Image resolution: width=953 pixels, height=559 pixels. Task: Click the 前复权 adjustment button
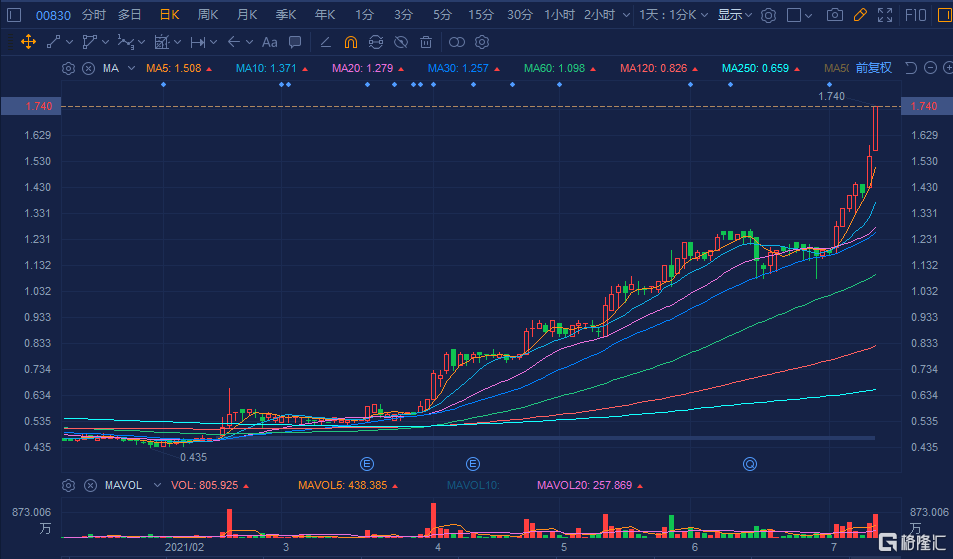tap(873, 68)
